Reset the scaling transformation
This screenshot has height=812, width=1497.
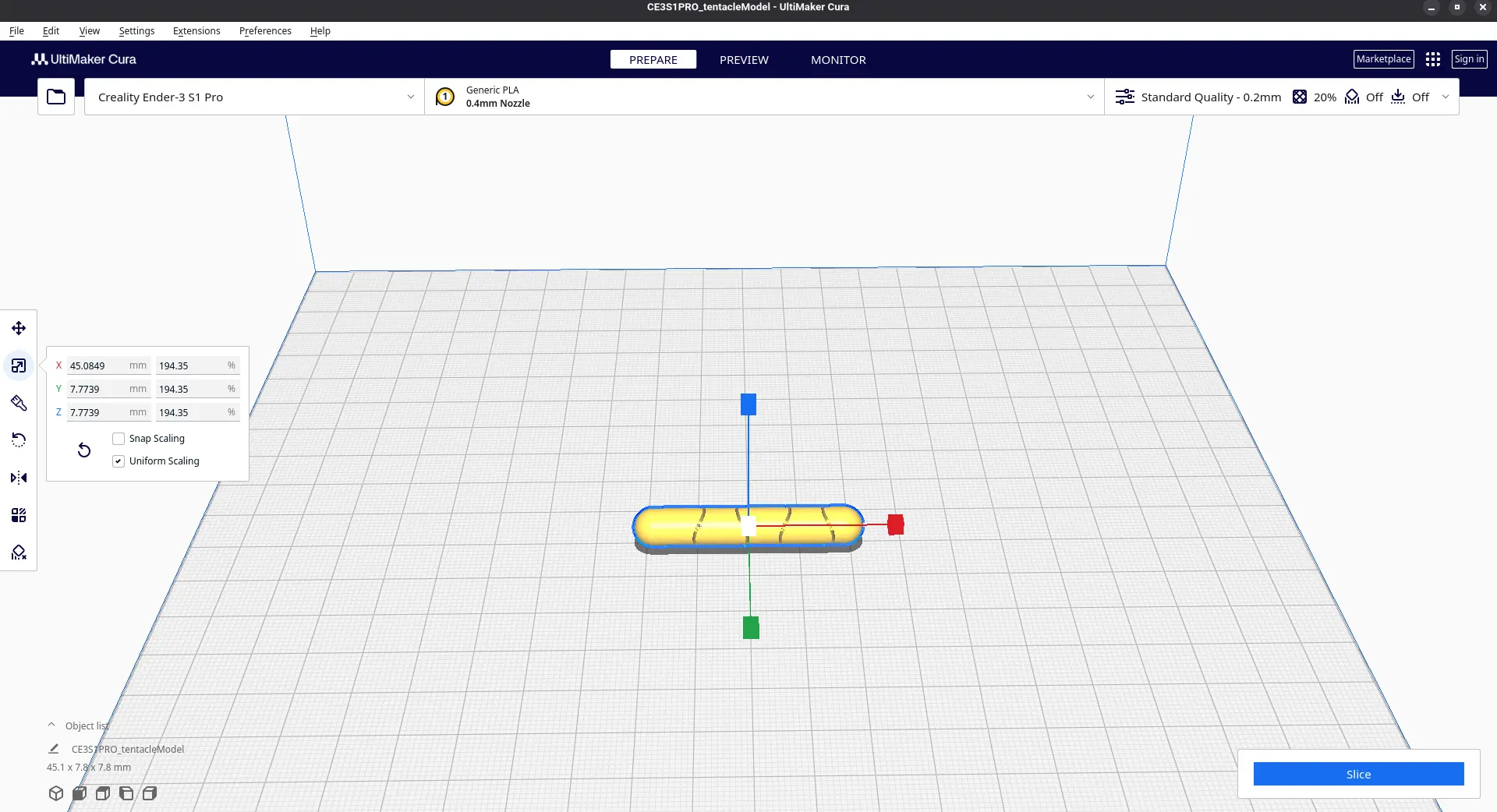[83, 450]
